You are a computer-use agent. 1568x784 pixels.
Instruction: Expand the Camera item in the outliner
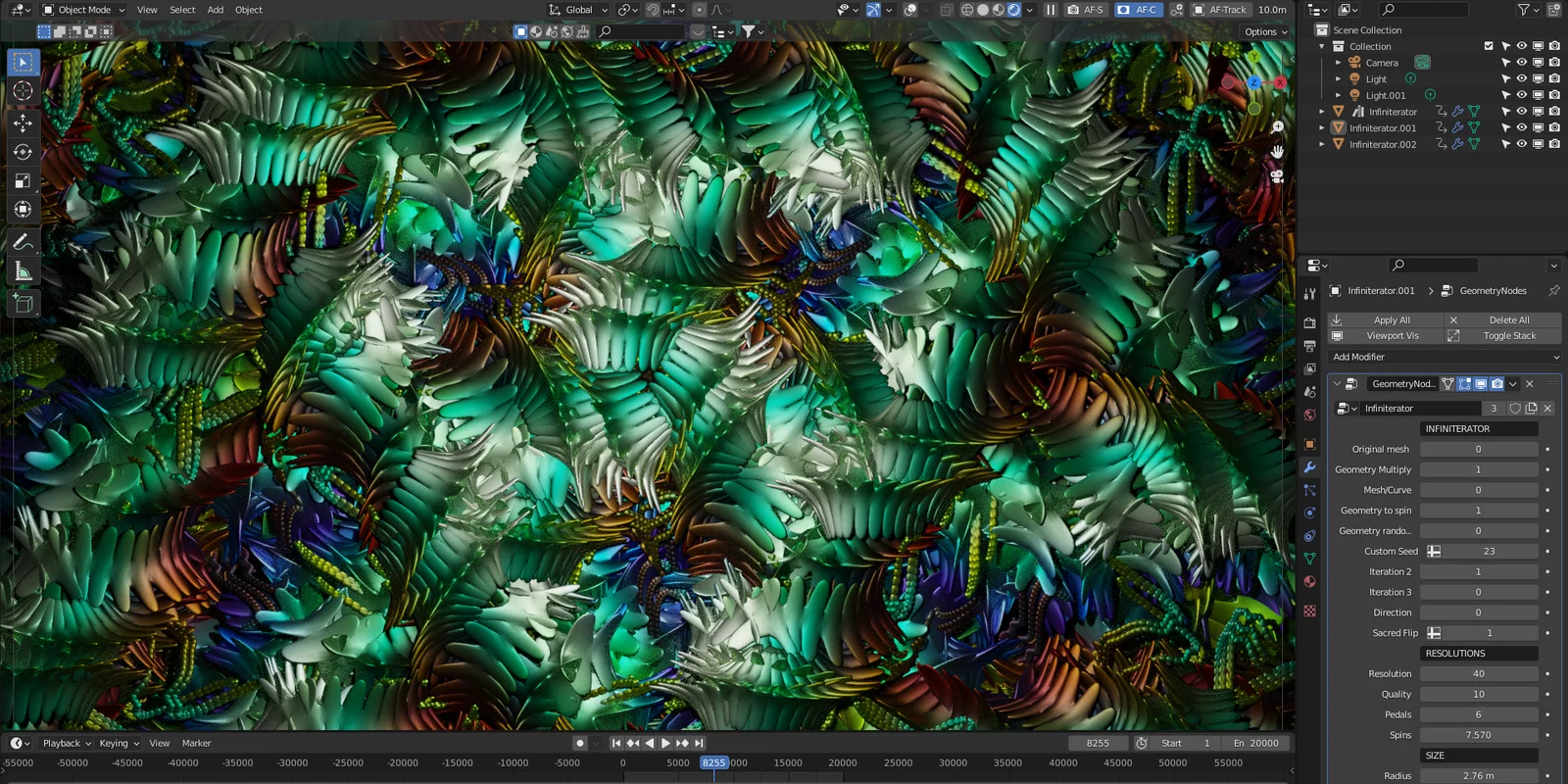(1338, 63)
